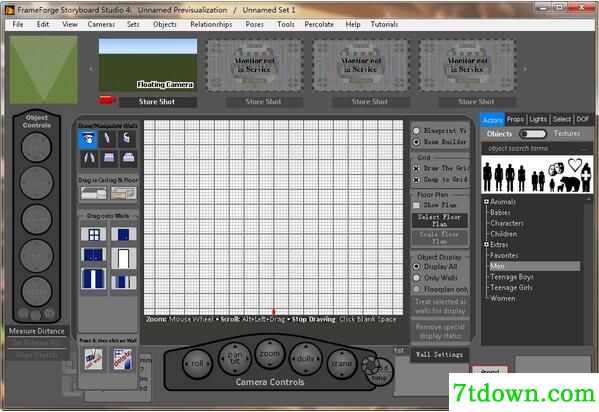Click the object search terms field
Viewport: 599px width, 412px height.
click(x=537, y=148)
